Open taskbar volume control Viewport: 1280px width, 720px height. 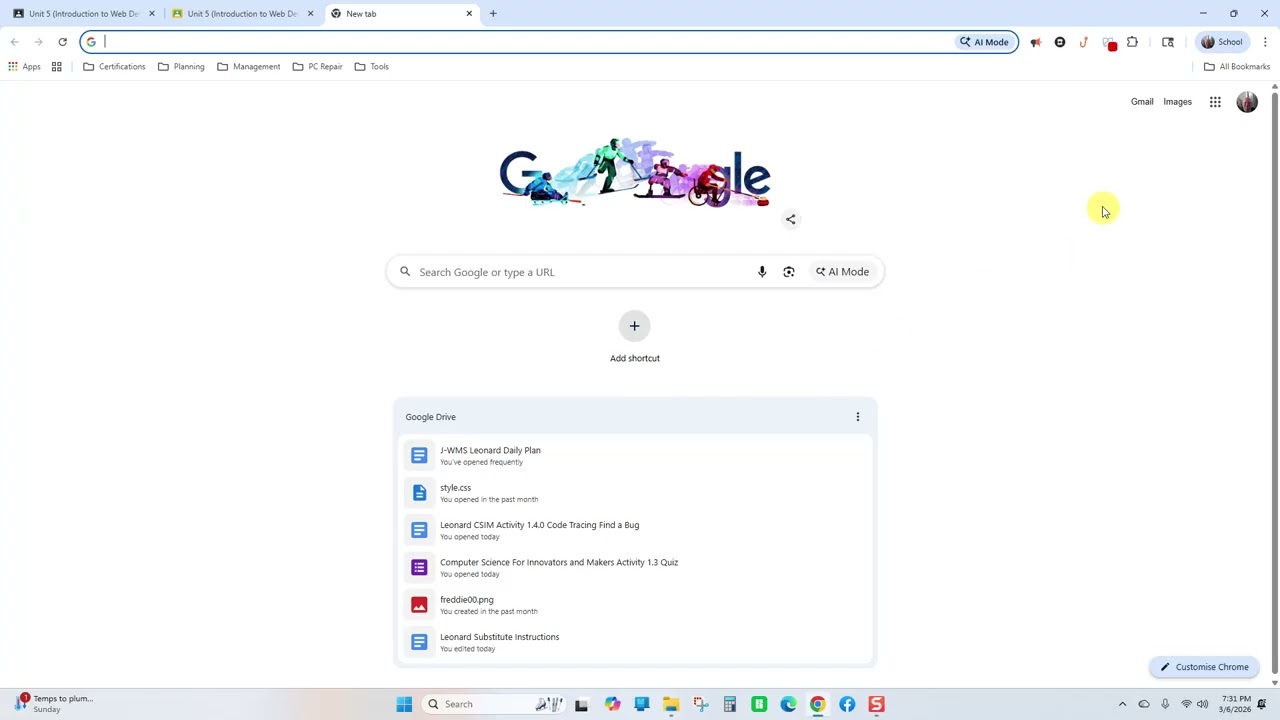click(1202, 704)
